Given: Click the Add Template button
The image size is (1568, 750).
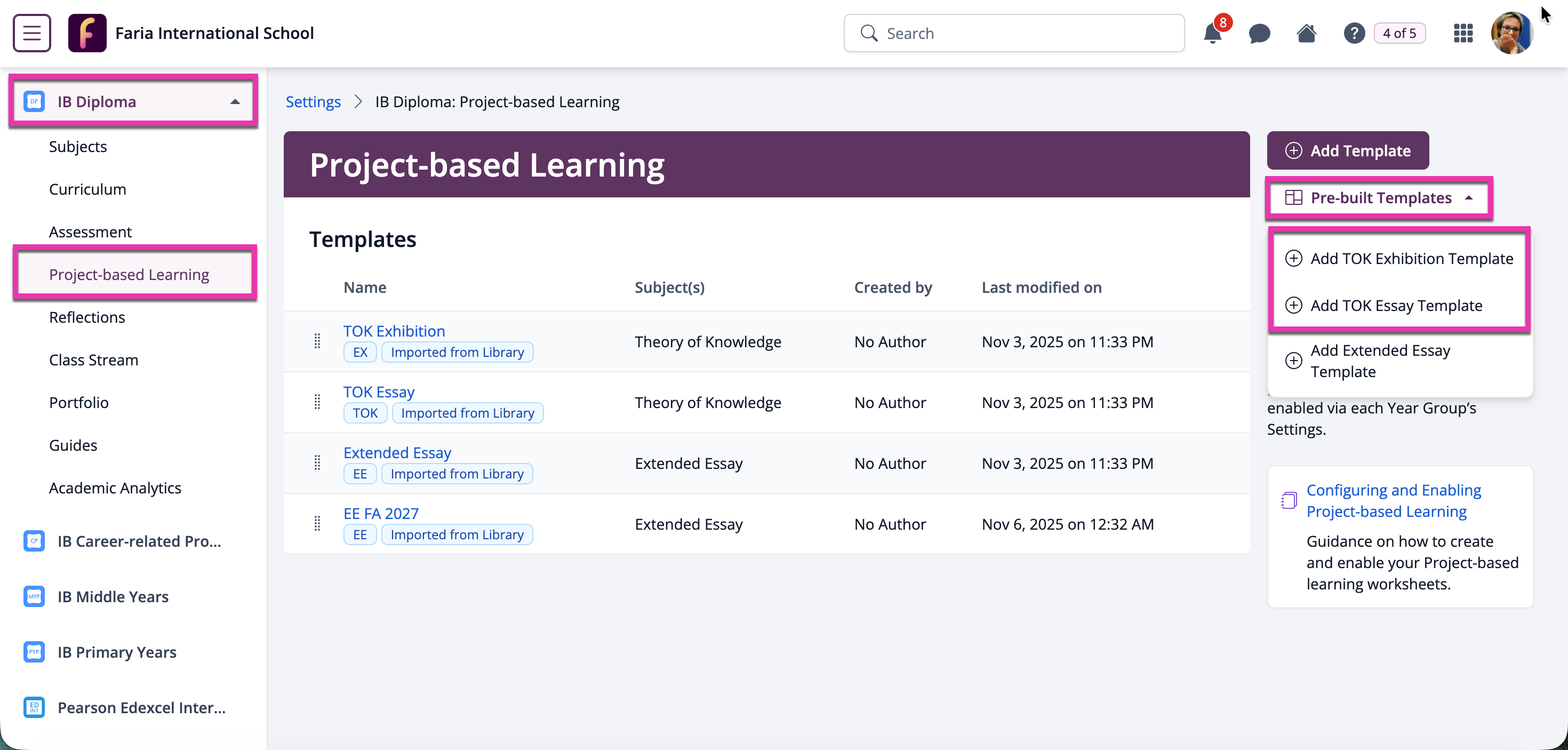Looking at the screenshot, I should [x=1348, y=150].
